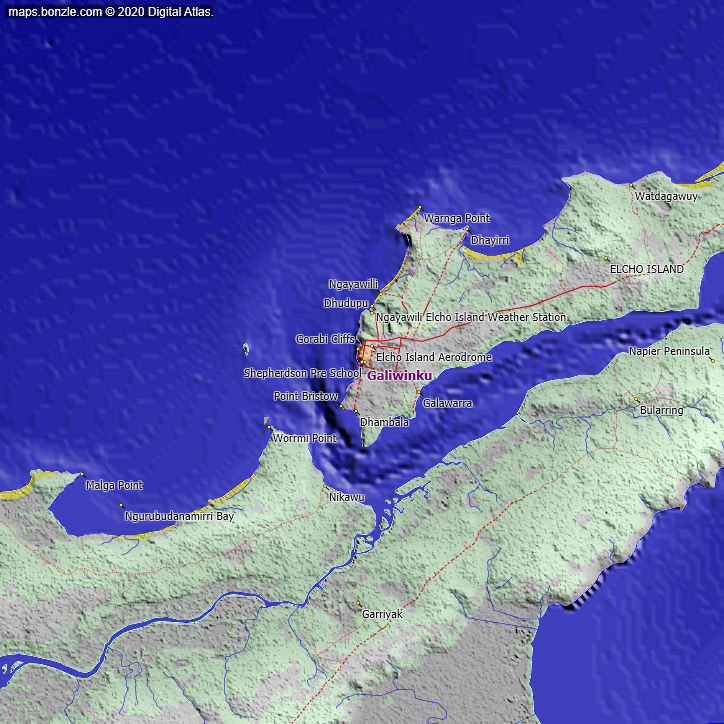Image resolution: width=724 pixels, height=724 pixels.
Task: Select the Bularring place label
Action: click(x=662, y=410)
